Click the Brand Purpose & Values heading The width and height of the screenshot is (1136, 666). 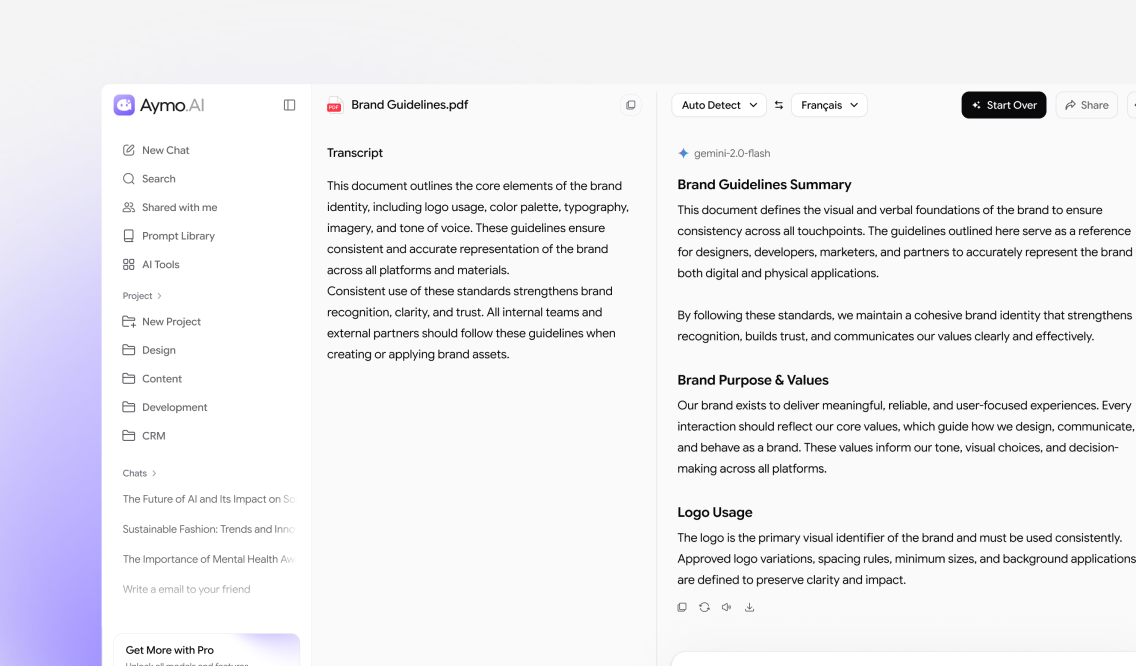tap(753, 380)
